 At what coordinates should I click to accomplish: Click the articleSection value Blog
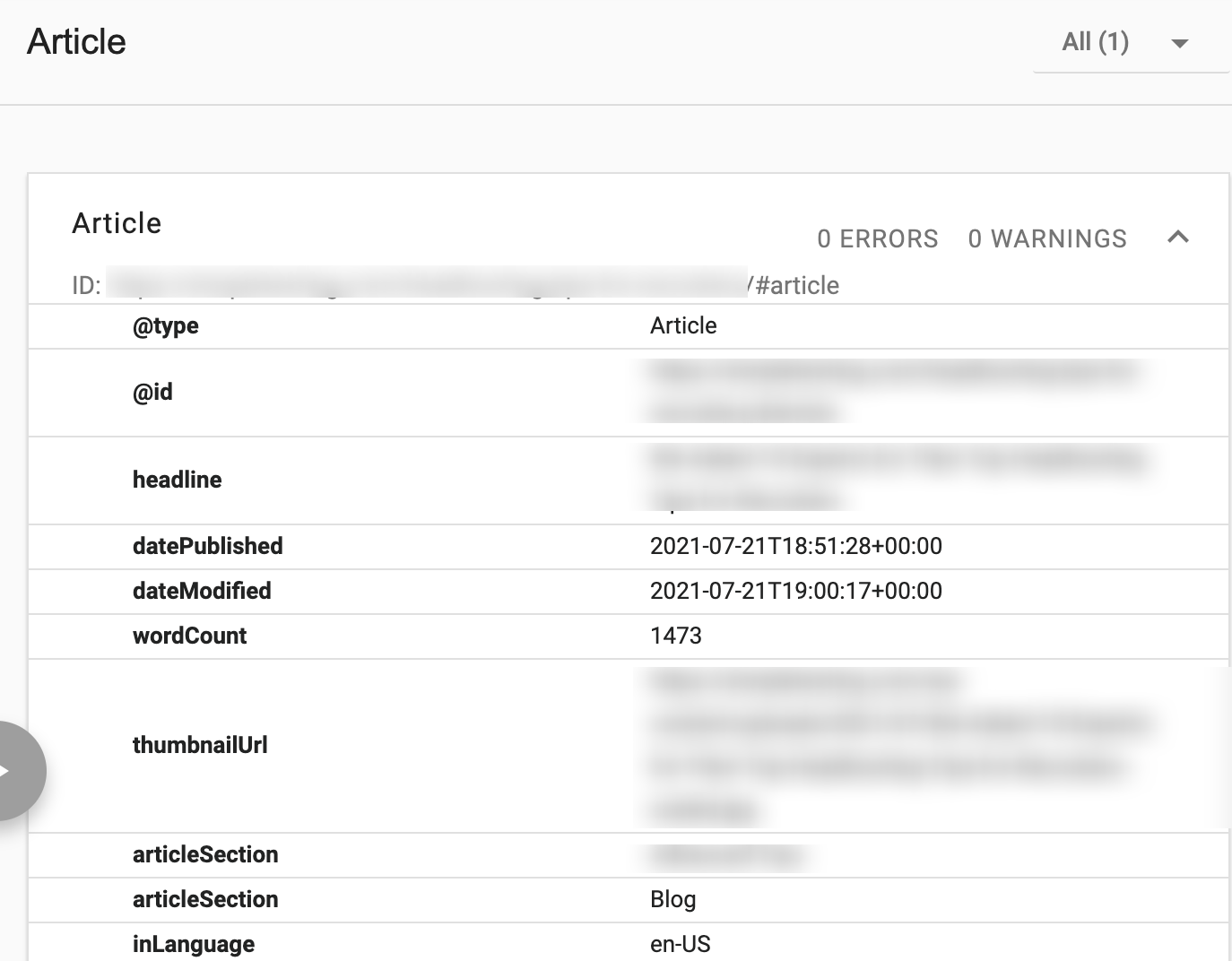672,900
